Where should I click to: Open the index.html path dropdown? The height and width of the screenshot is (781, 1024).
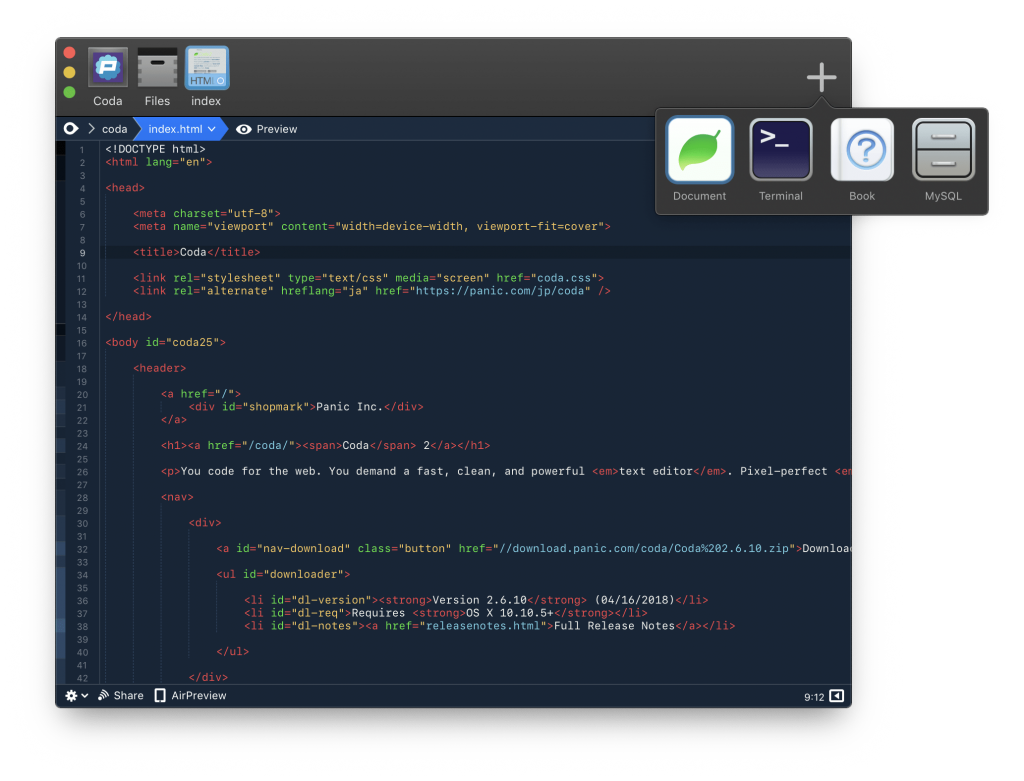[182, 129]
